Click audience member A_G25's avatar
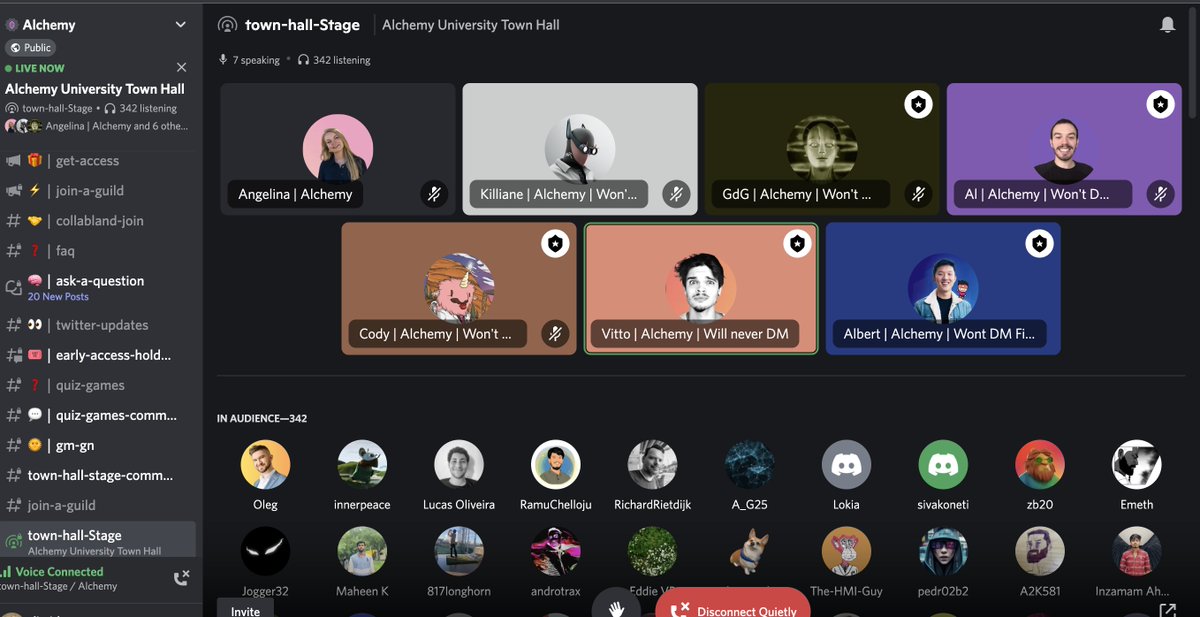This screenshot has height=617, width=1200. [x=750, y=465]
